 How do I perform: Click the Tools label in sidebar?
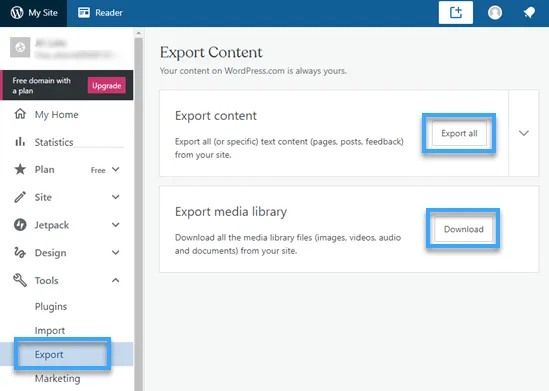coord(46,280)
